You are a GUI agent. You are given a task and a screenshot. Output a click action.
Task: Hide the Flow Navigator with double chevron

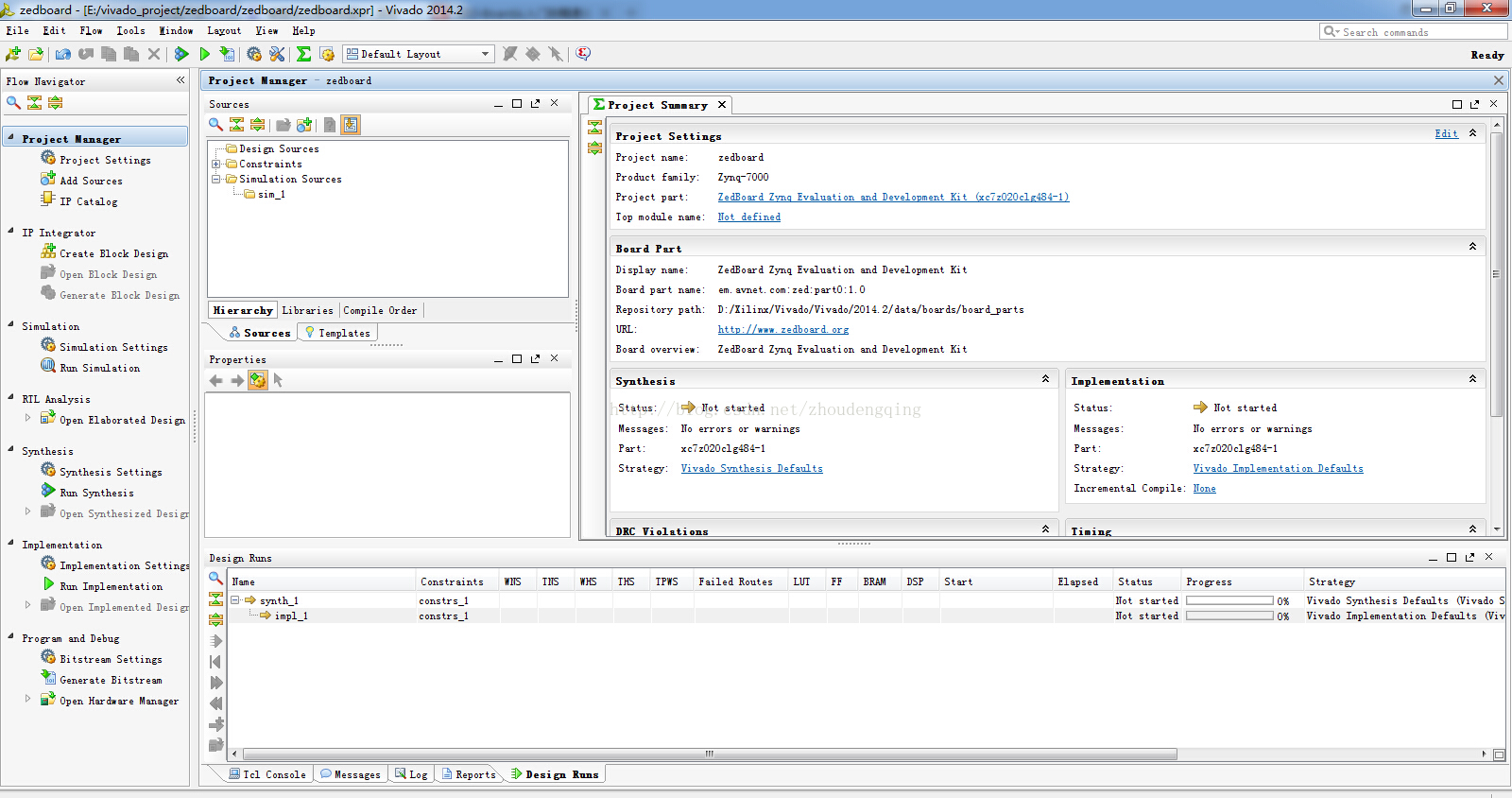click(x=180, y=80)
